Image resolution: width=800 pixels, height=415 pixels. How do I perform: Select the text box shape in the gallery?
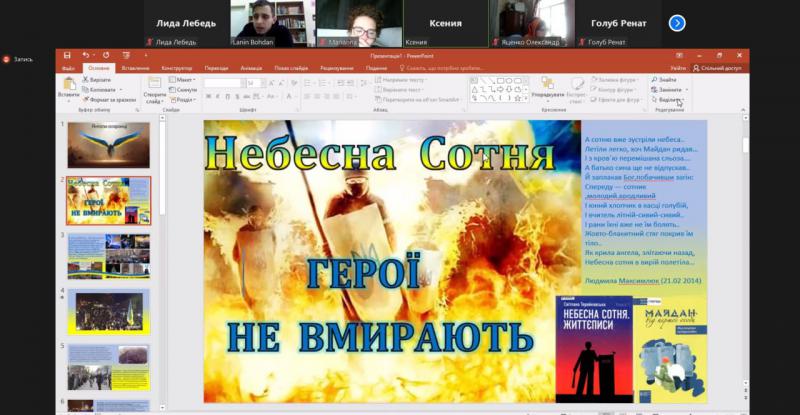(x=474, y=81)
